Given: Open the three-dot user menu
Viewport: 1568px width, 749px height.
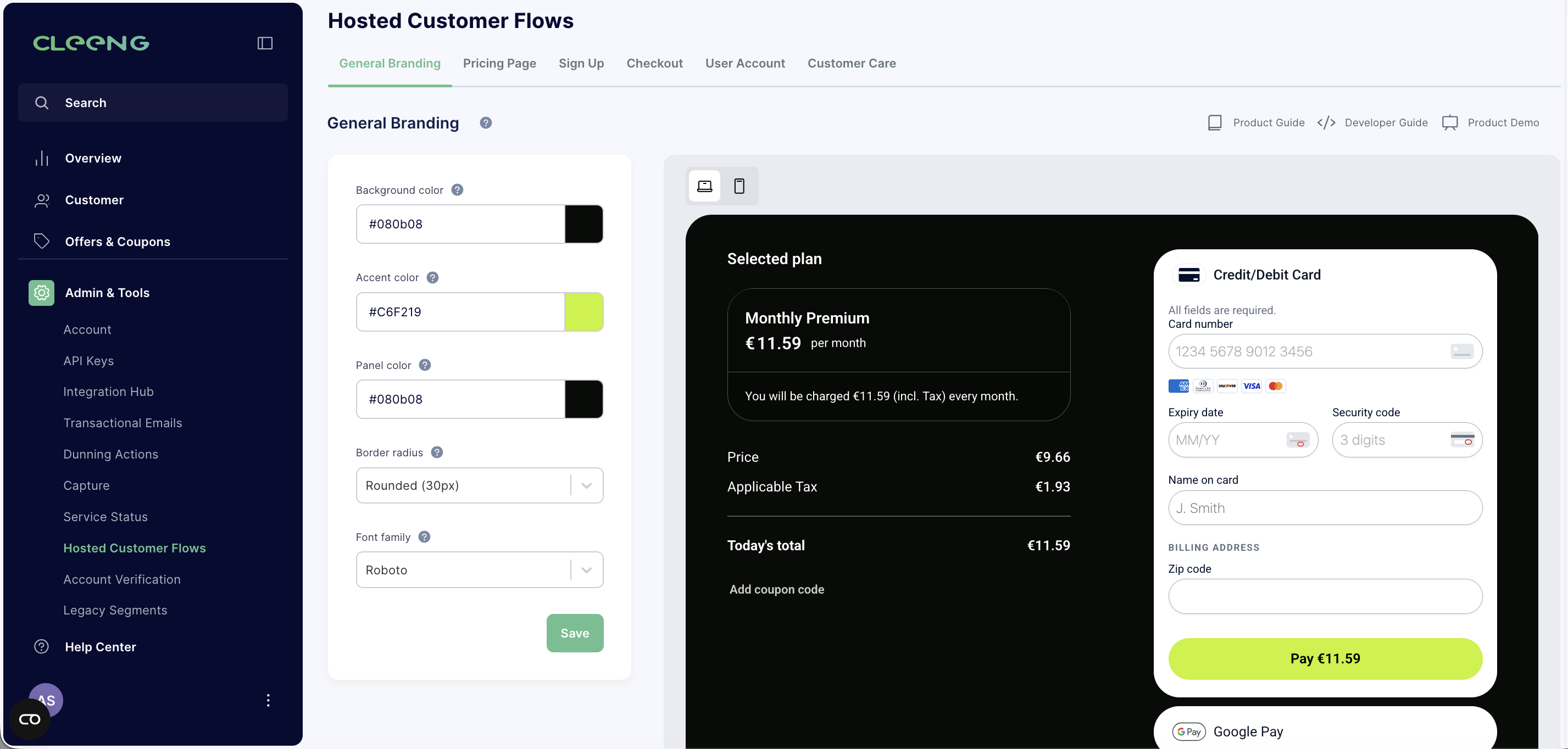Looking at the screenshot, I should tap(268, 700).
